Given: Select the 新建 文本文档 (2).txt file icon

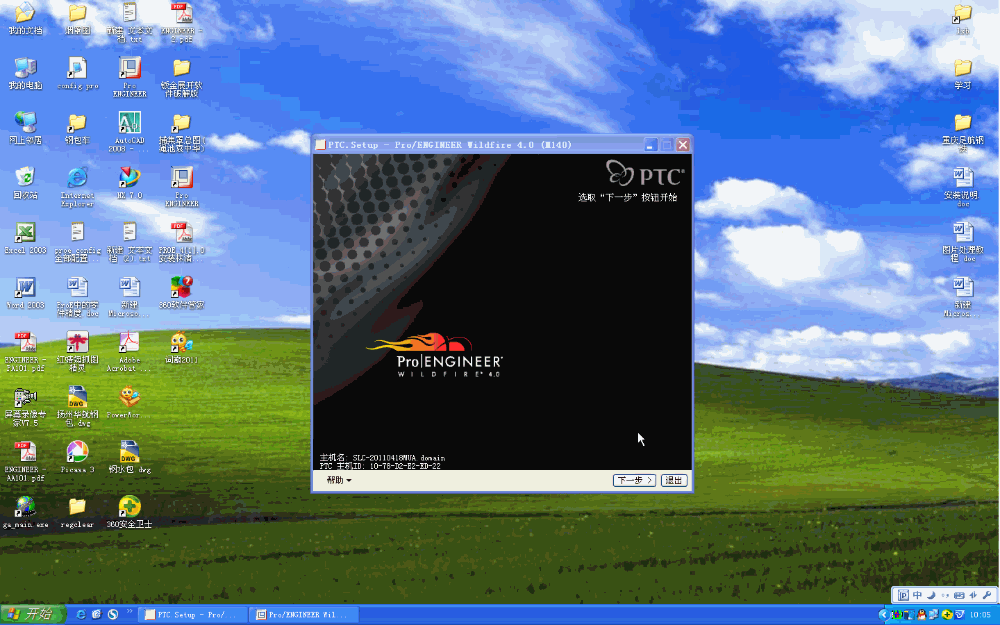Looking at the screenshot, I should 129,242.
